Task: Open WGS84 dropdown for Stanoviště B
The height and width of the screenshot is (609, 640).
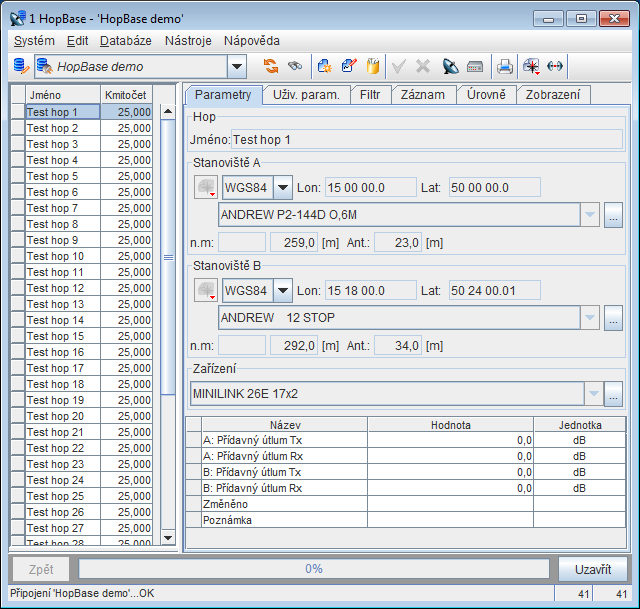Action: [x=283, y=290]
